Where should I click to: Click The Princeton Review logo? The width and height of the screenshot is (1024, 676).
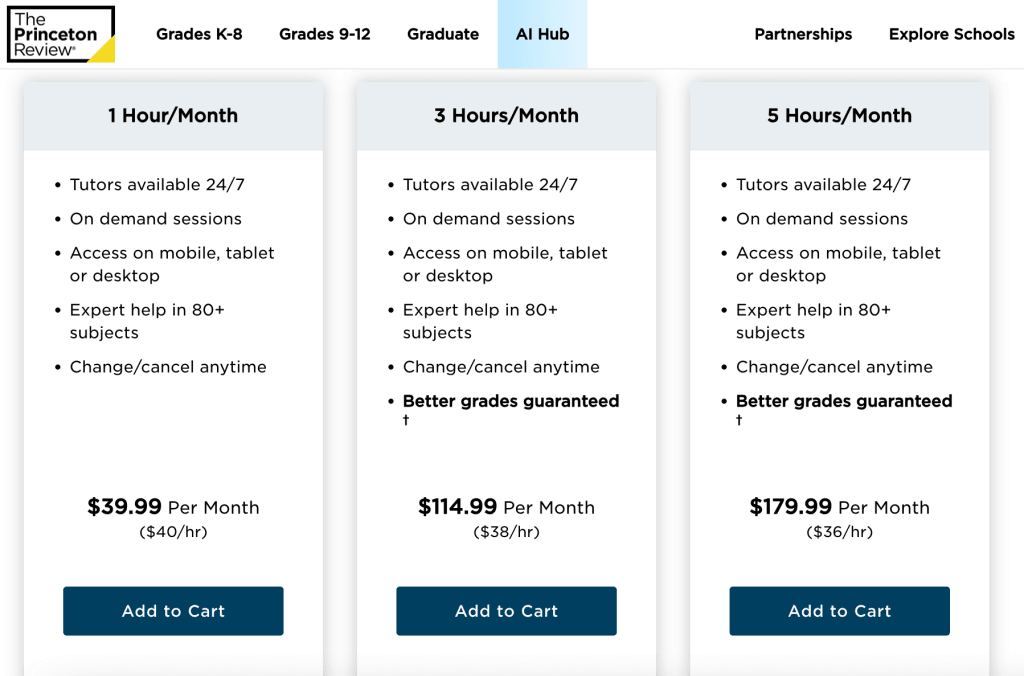tap(61, 34)
